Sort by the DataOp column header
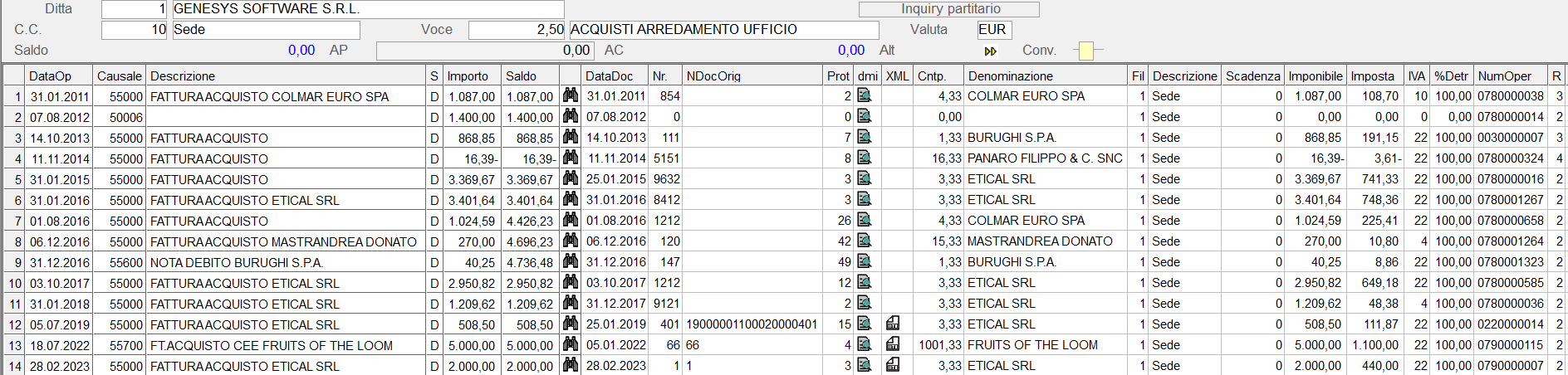Screen dimensions: 1568x375 coord(58,75)
